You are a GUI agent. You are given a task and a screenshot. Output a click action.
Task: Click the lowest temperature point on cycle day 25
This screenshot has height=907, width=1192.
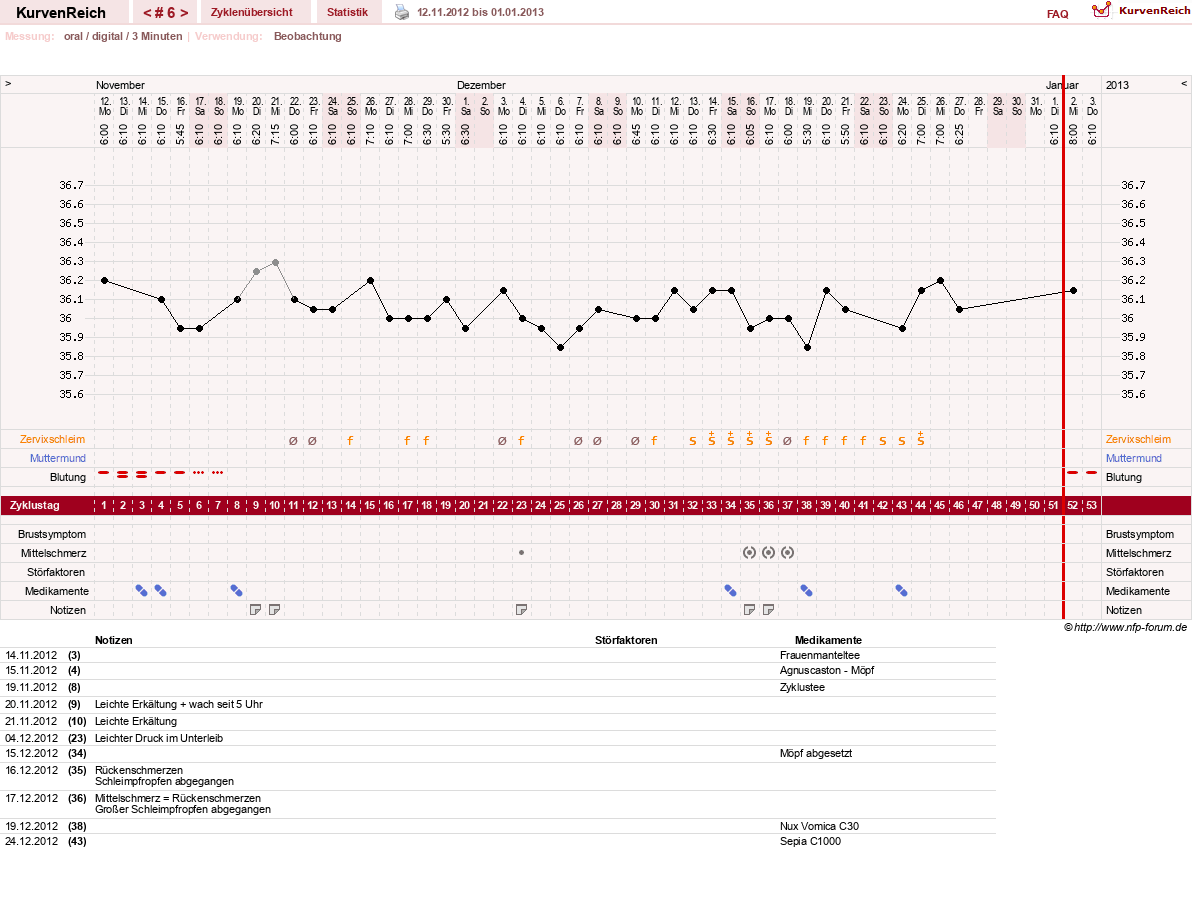tap(560, 347)
